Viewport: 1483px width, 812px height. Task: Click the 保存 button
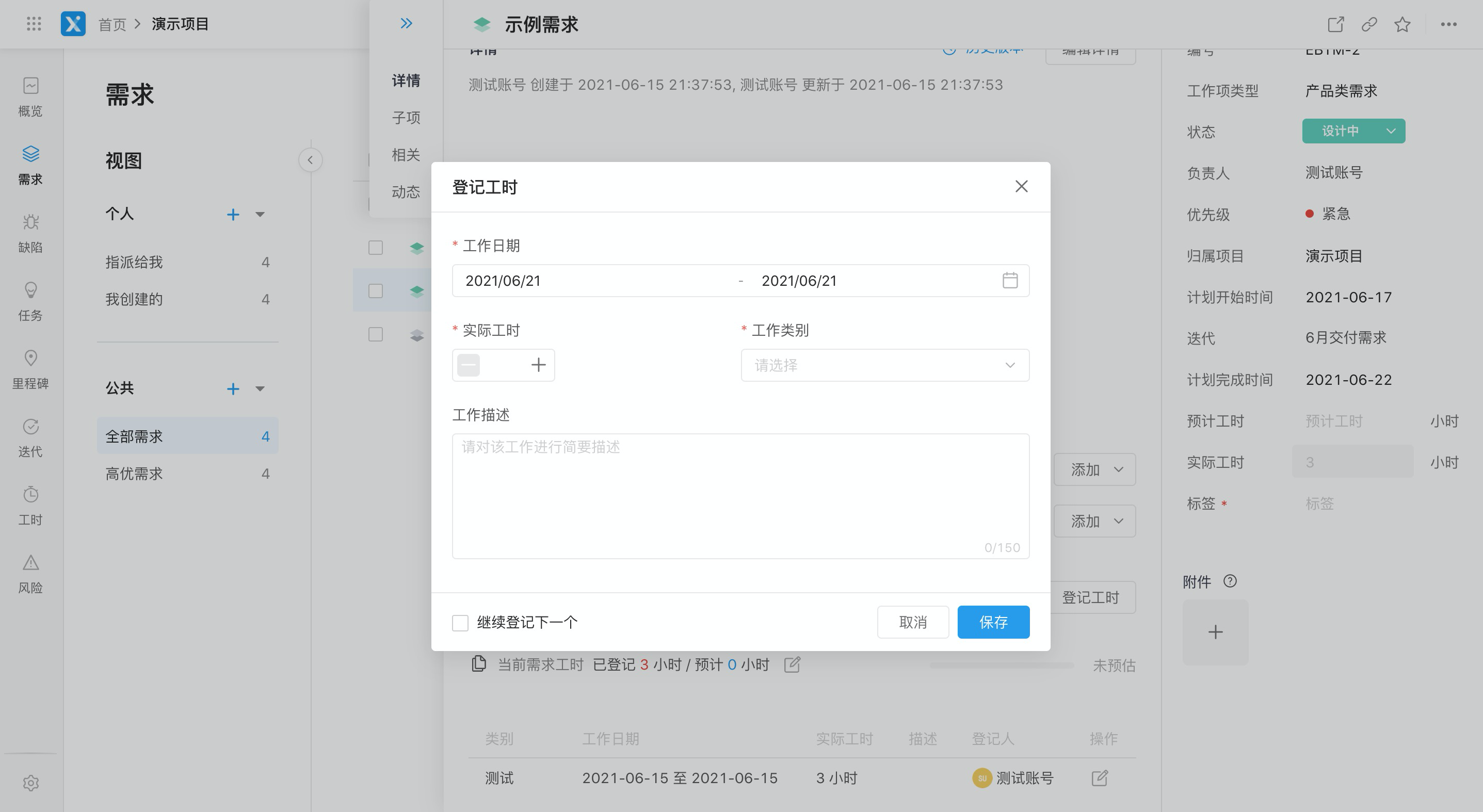[993, 622]
